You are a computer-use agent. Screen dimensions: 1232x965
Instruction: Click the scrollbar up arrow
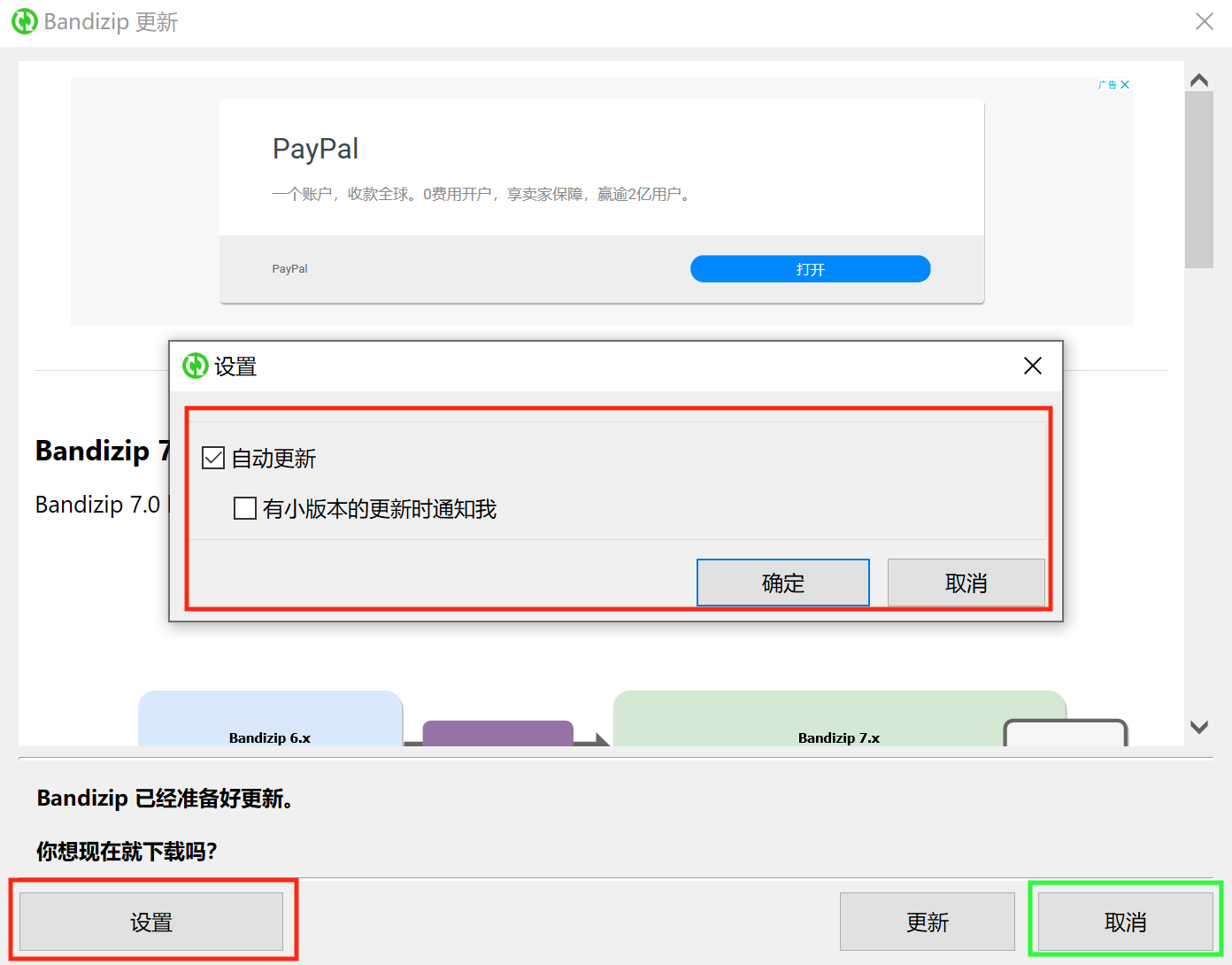1199,81
